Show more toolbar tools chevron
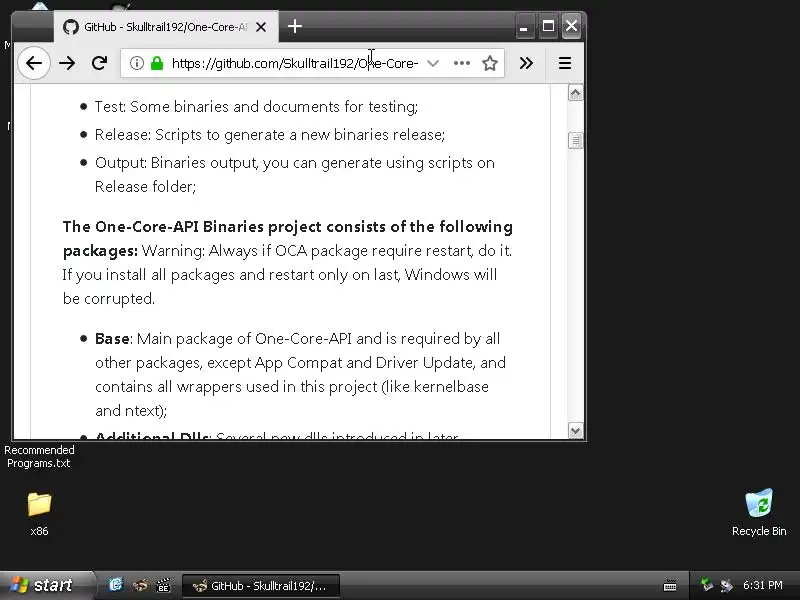The width and height of the screenshot is (800, 600). coord(526,63)
